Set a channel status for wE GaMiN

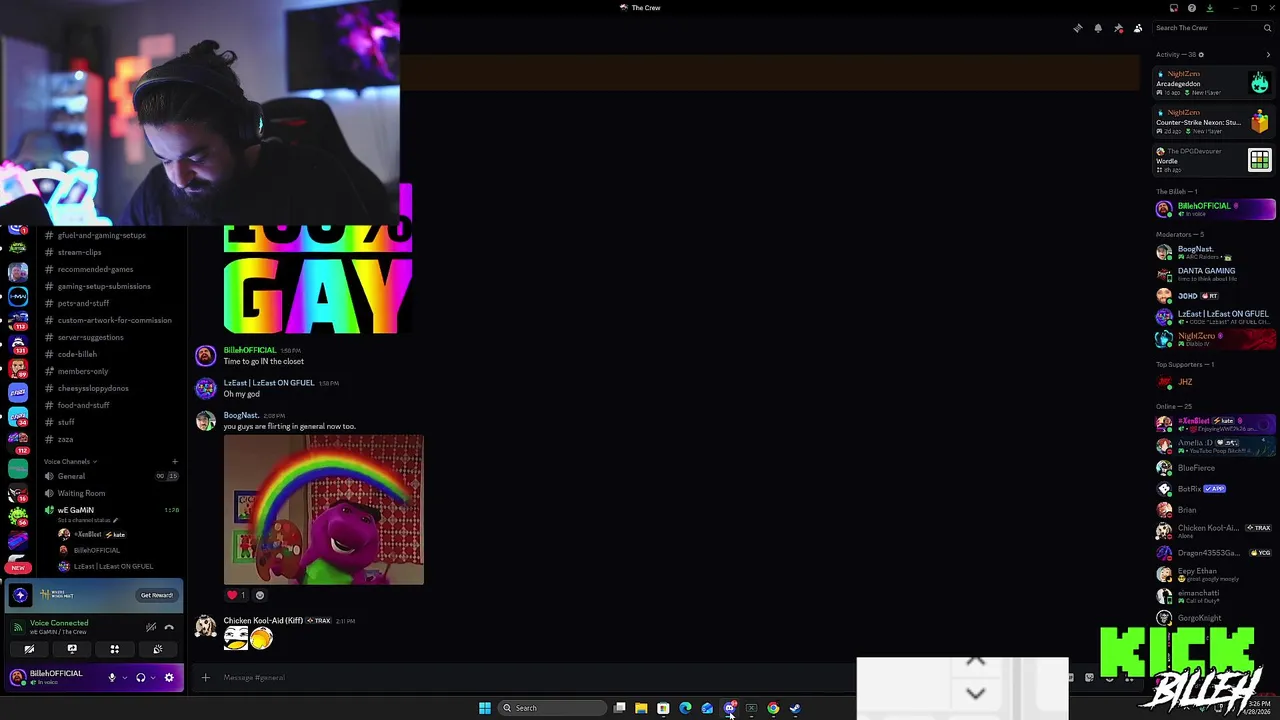(88, 520)
